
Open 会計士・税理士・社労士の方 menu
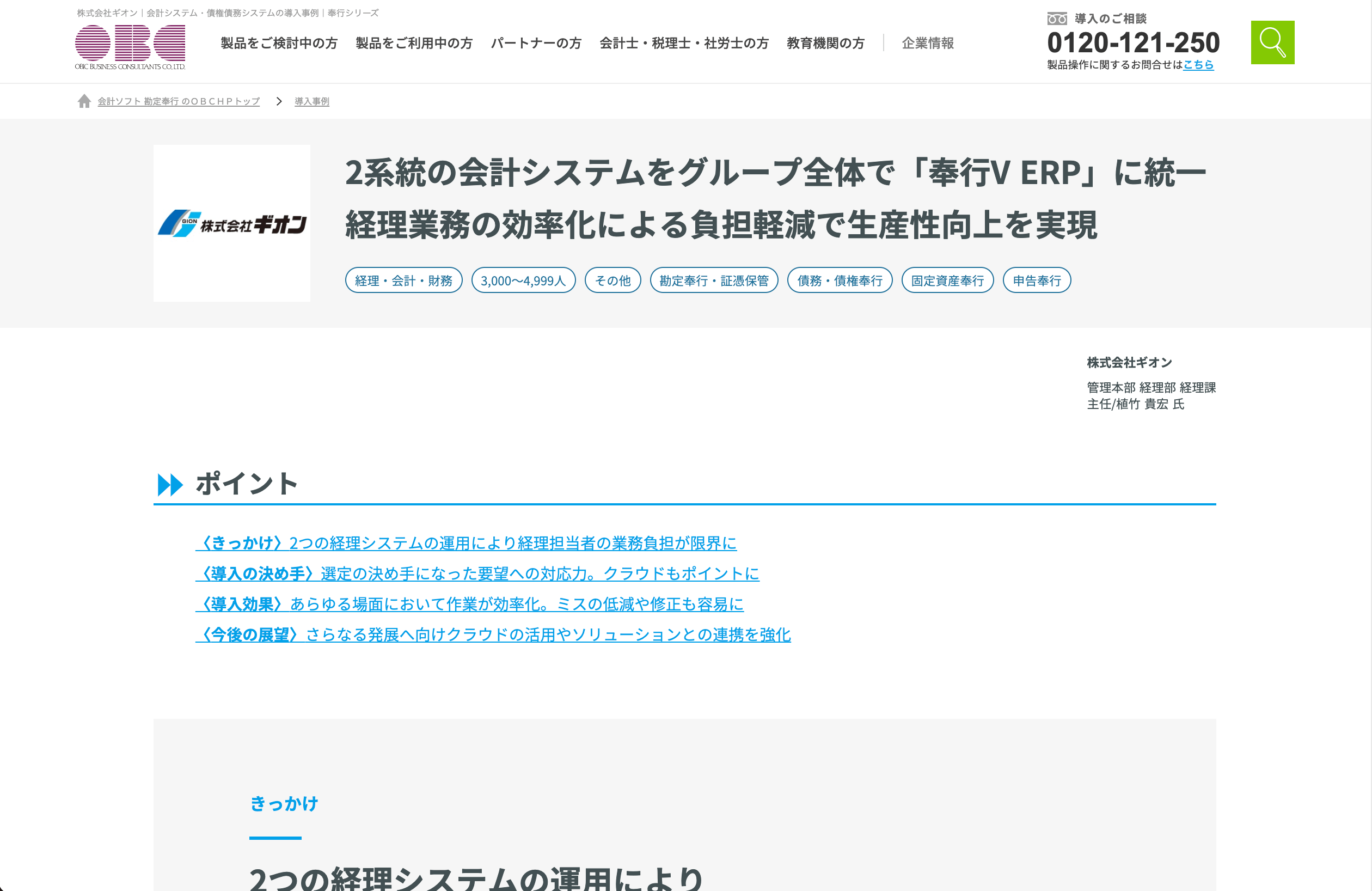point(684,43)
